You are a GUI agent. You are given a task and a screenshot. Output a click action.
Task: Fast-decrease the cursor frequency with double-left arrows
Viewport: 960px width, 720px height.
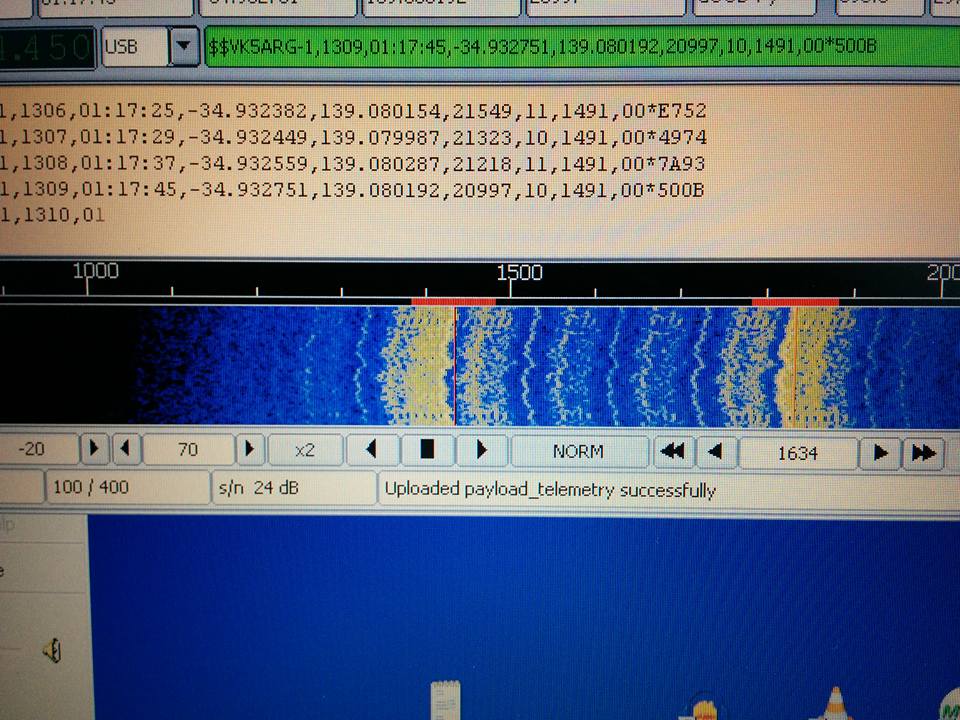coord(672,452)
